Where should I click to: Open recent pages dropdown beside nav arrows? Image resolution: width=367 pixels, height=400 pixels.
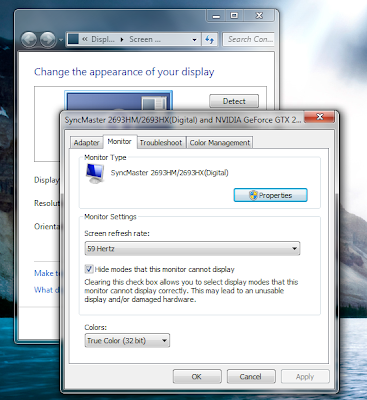[61, 40]
